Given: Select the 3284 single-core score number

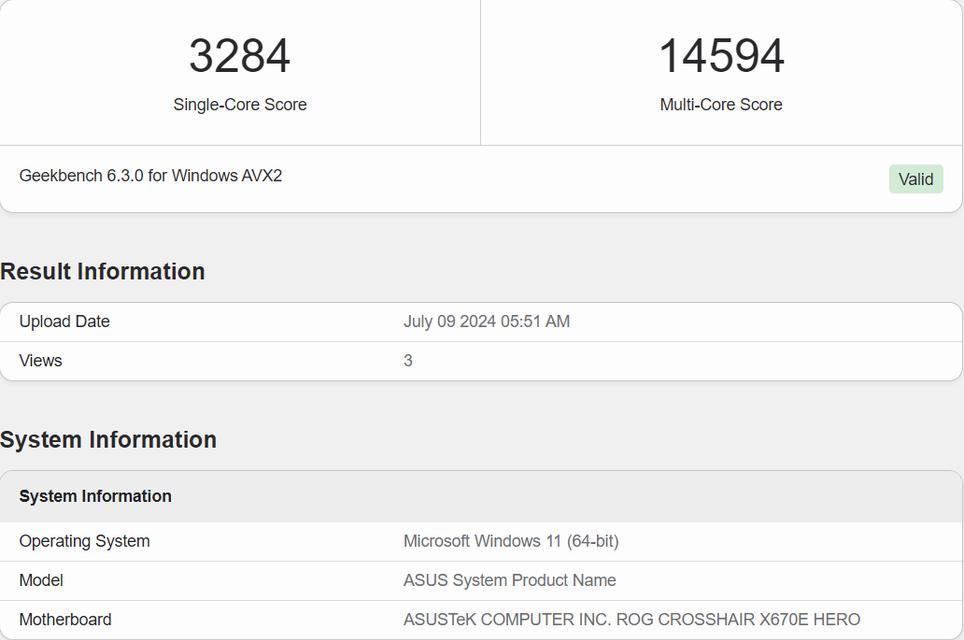Looking at the screenshot, I should coord(239,56).
